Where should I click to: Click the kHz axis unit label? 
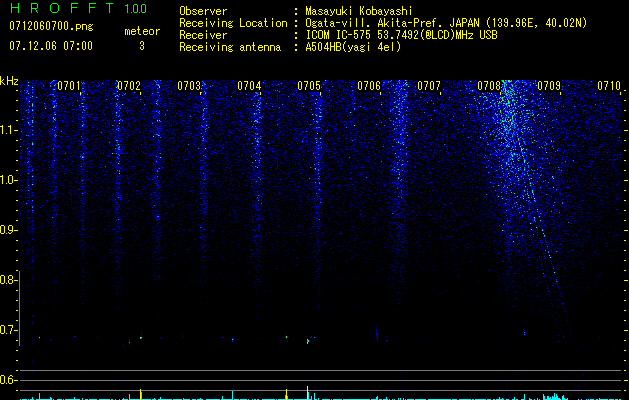(9, 81)
